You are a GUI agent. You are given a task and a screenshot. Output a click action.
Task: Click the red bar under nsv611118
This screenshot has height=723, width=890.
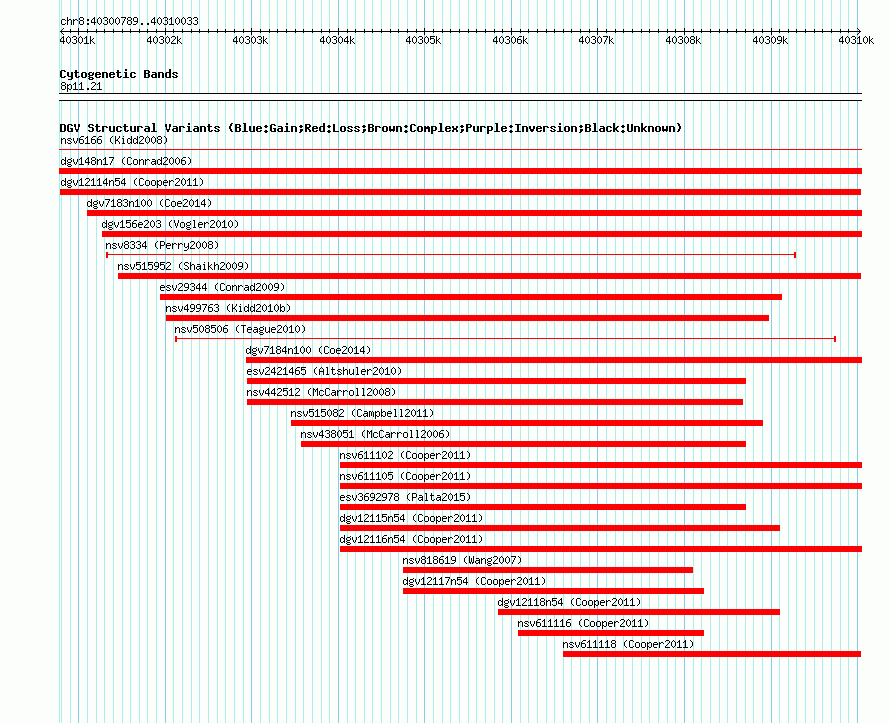(x=712, y=654)
